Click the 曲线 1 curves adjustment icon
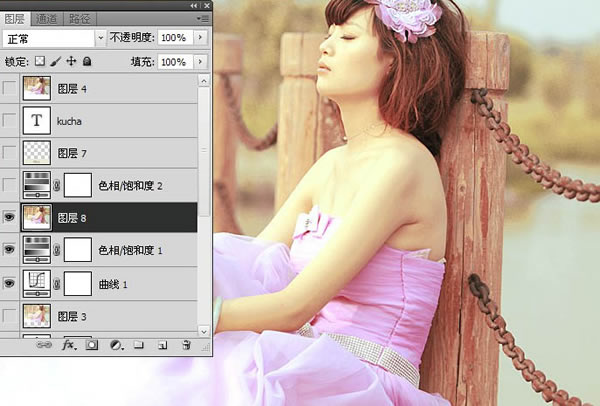The image size is (600, 406). click(x=36, y=284)
